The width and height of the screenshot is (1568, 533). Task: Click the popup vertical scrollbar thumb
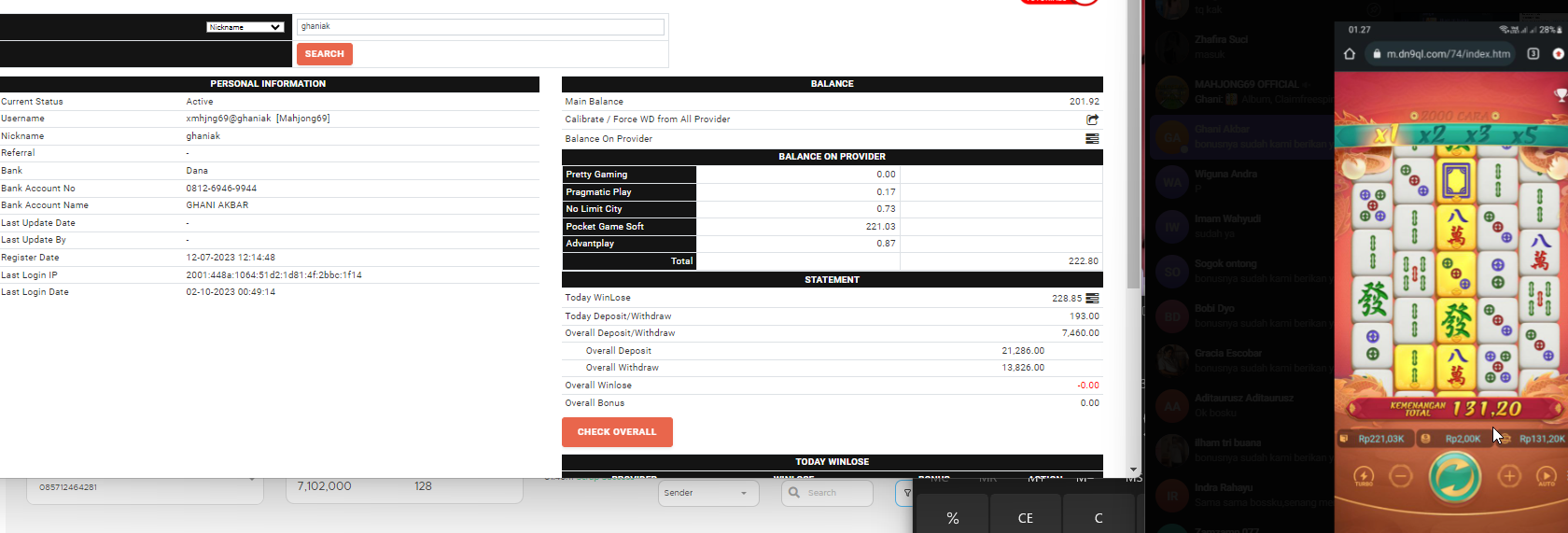1134,145
